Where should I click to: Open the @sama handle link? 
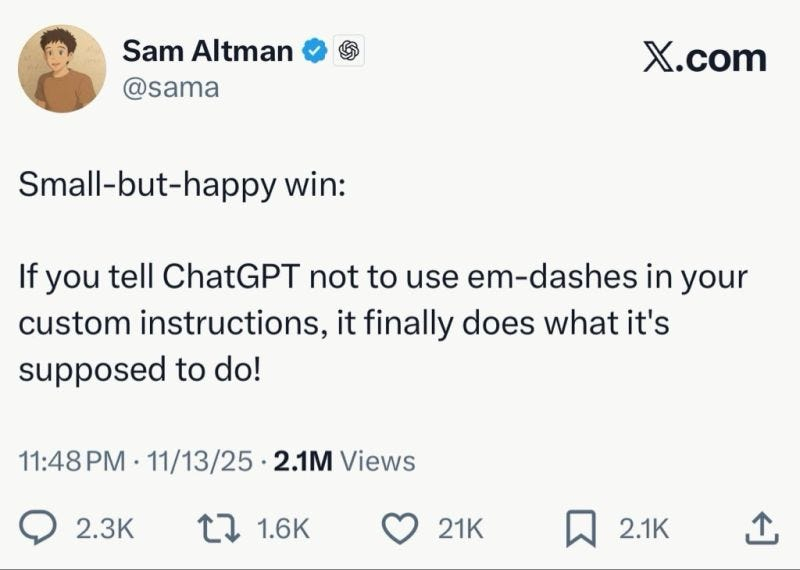pyautogui.click(x=170, y=89)
